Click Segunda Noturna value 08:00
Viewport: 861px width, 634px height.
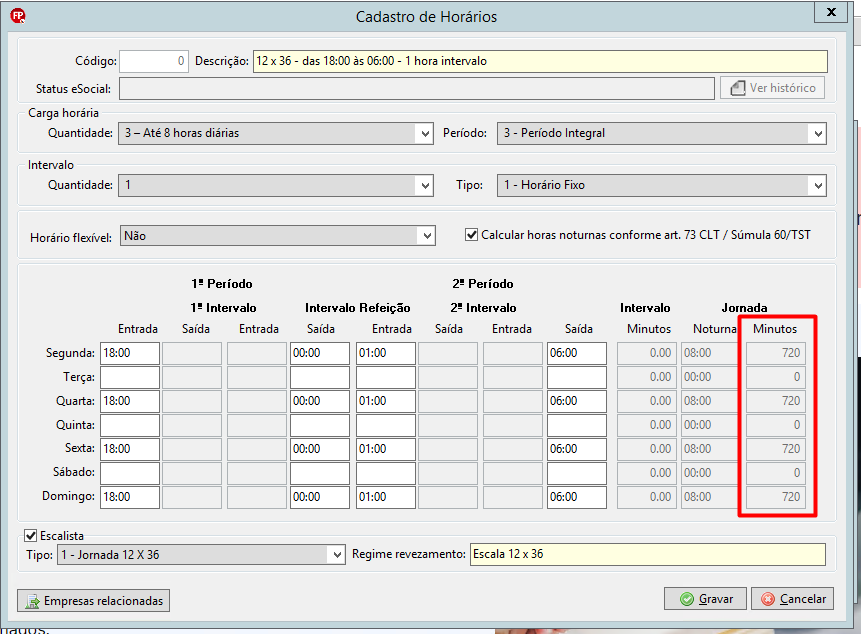pyautogui.click(x=711, y=354)
